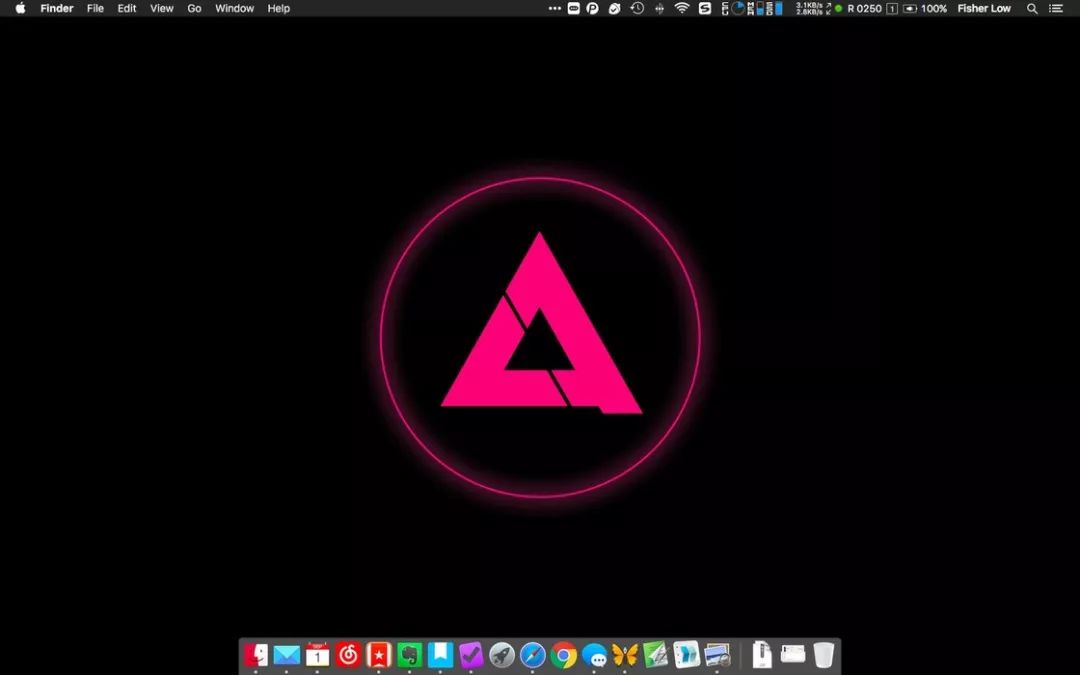Image resolution: width=1080 pixels, height=675 pixels.
Task: Open the Window menu
Action: pos(234,8)
